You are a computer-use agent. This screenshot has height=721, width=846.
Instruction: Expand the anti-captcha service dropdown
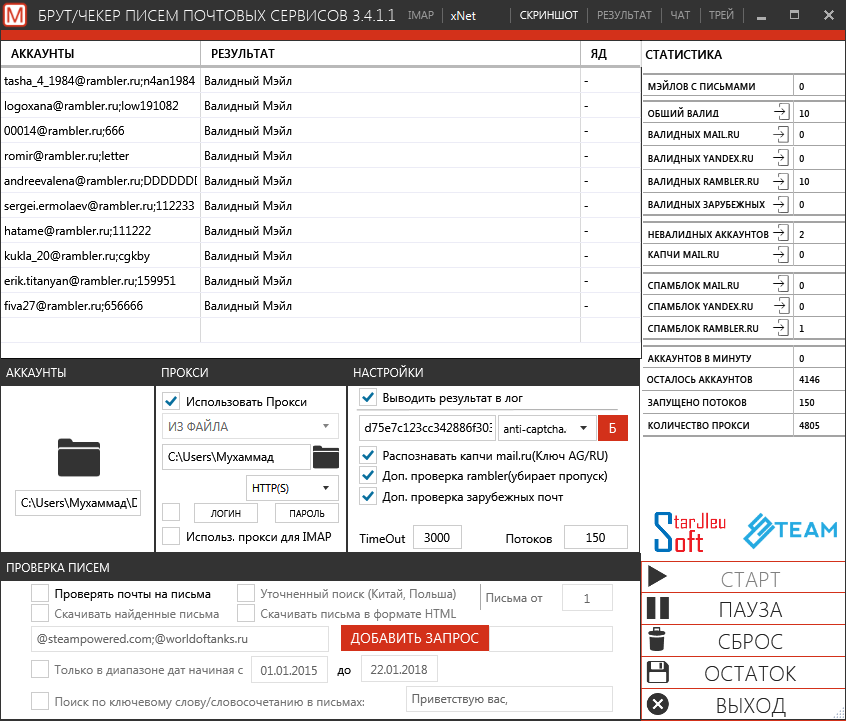coord(546,429)
